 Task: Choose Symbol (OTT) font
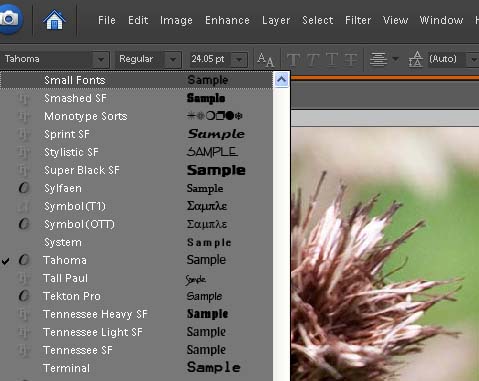pos(136,224)
